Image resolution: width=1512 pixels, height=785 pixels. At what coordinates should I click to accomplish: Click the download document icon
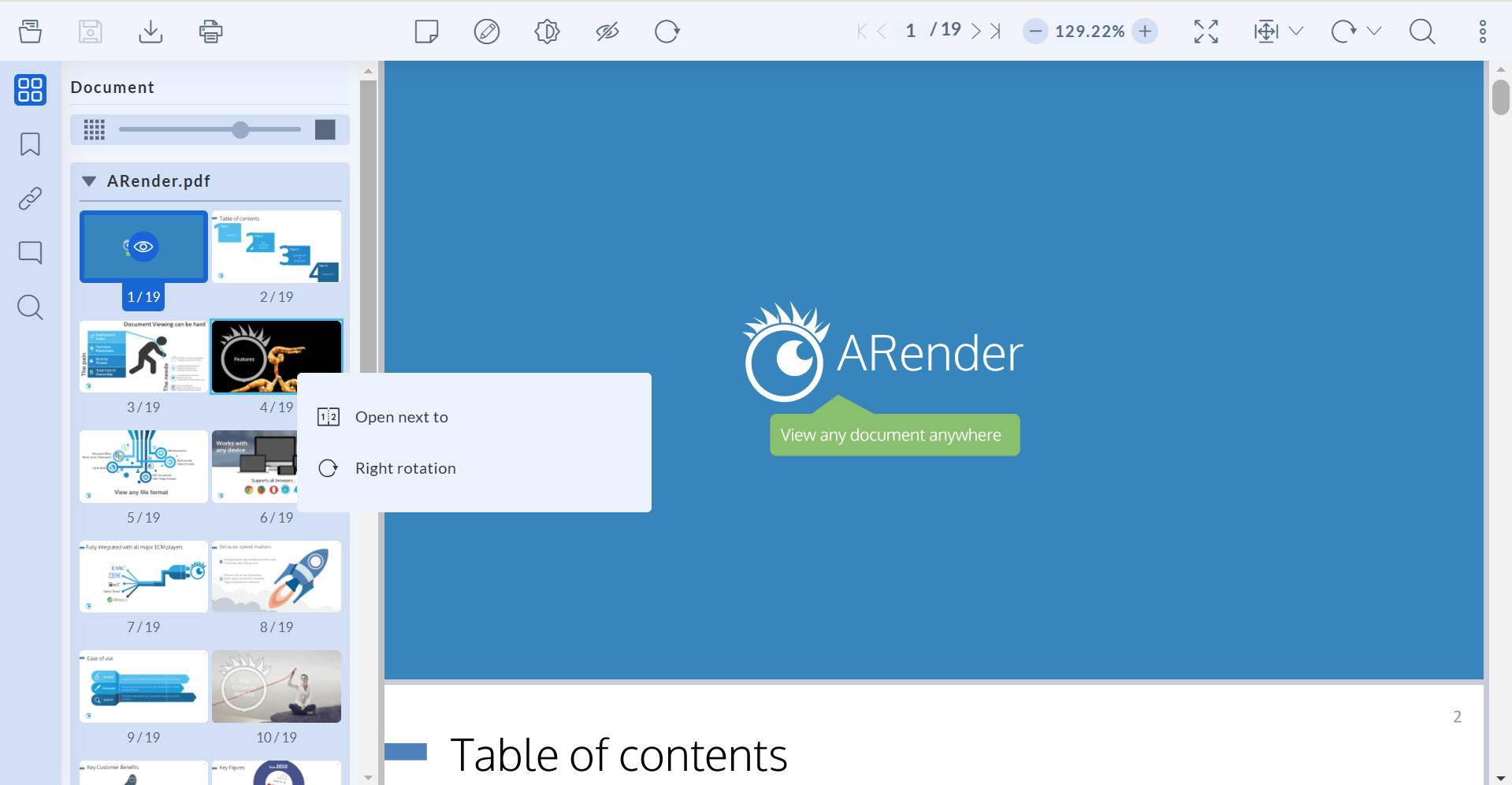pyautogui.click(x=150, y=32)
